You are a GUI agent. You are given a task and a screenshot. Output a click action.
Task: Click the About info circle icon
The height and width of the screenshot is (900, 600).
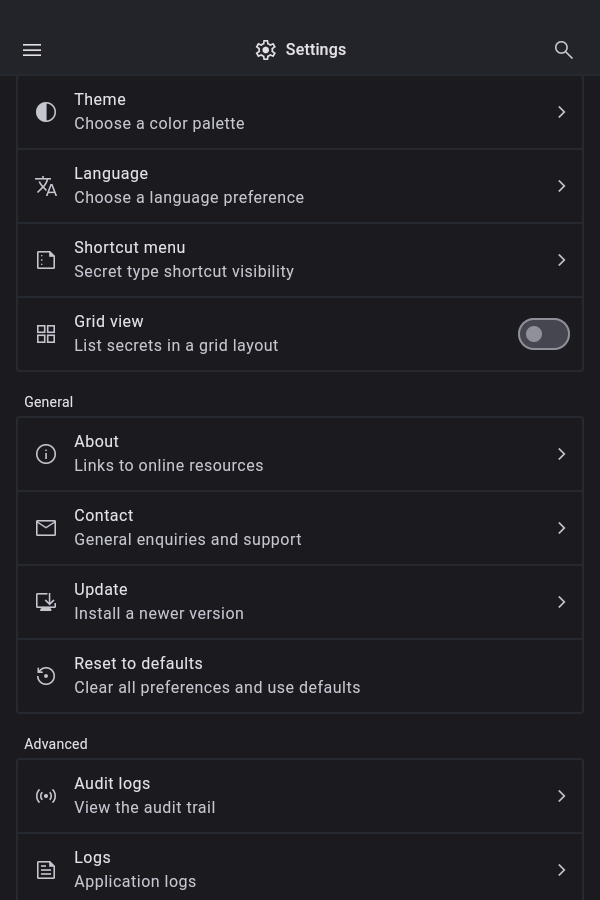point(46,454)
